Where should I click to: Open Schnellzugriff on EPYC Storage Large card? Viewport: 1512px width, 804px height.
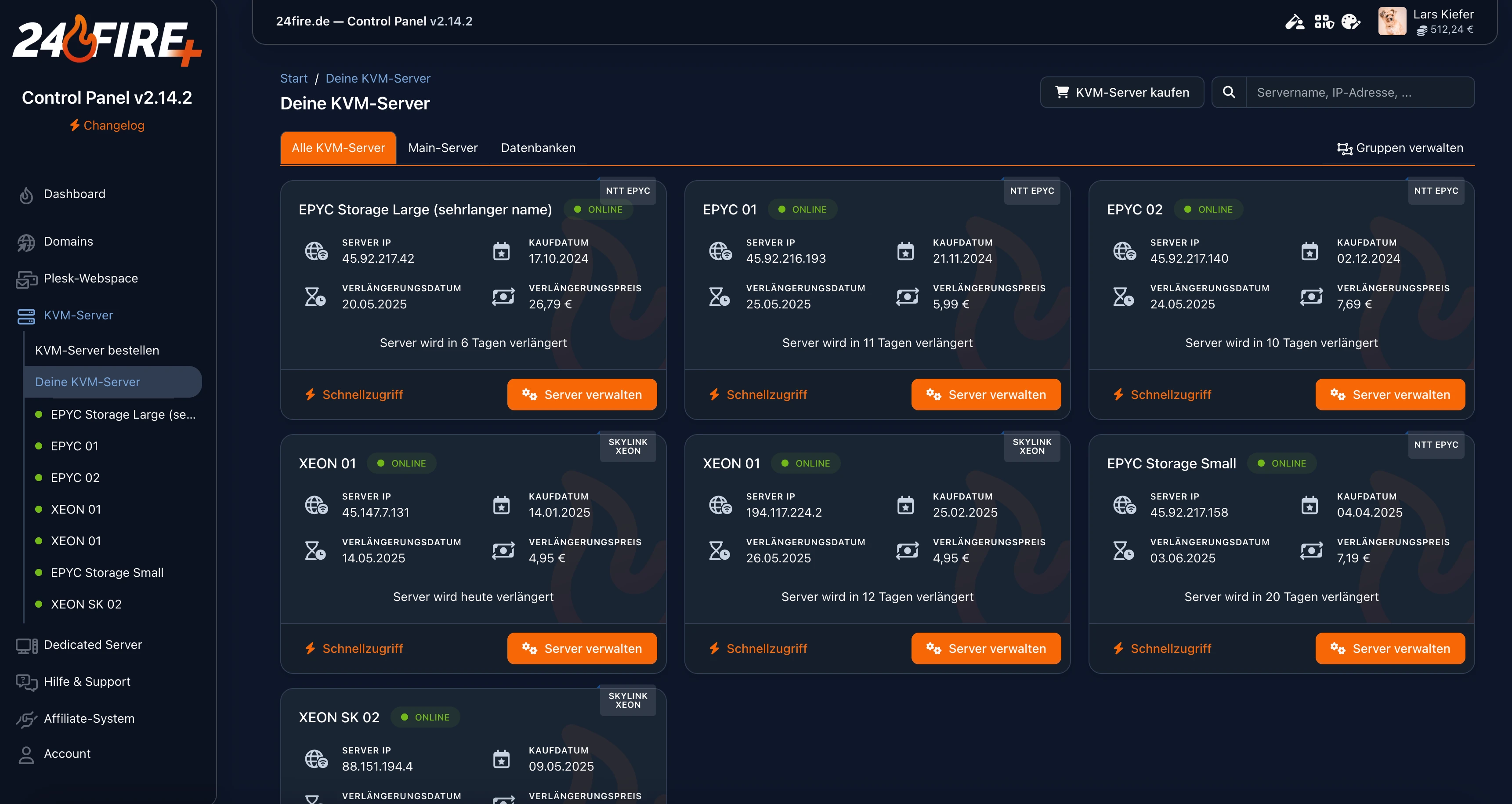point(354,395)
